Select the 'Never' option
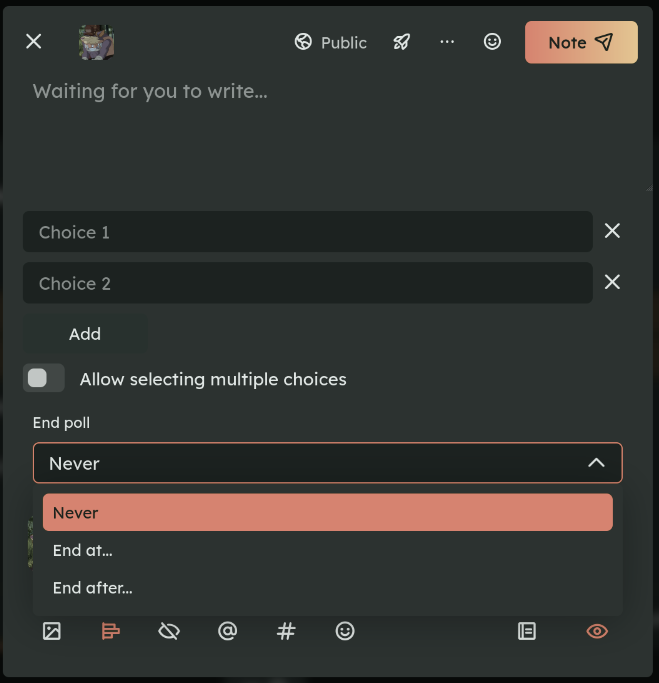Image resolution: width=659 pixels, height=683 pixels. (x=327, y=512)
